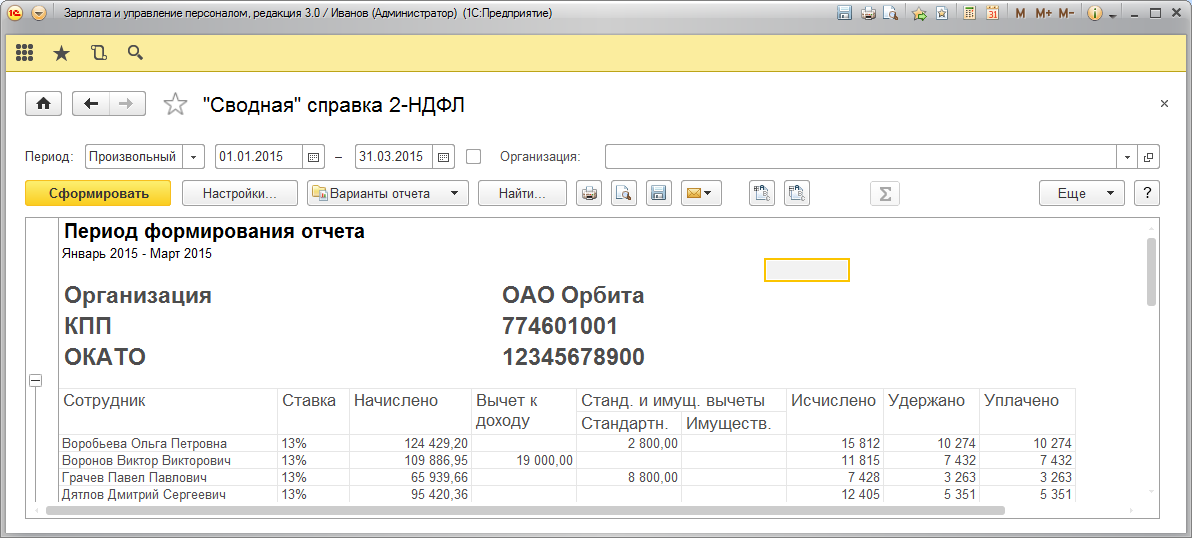Open the Организация dropdown list
1192x538 pixels.
(1127, 157)
